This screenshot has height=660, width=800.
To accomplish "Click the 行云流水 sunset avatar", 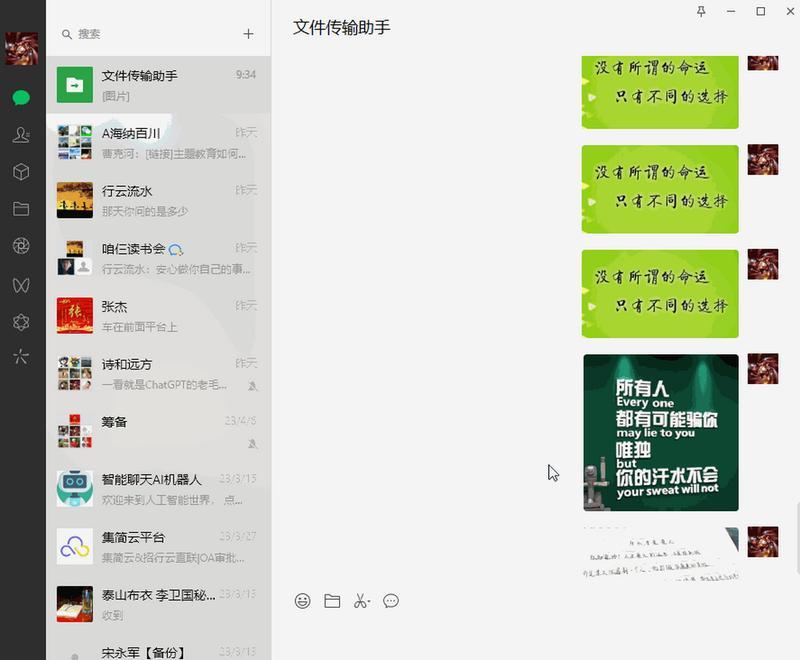I will point(74,200).
